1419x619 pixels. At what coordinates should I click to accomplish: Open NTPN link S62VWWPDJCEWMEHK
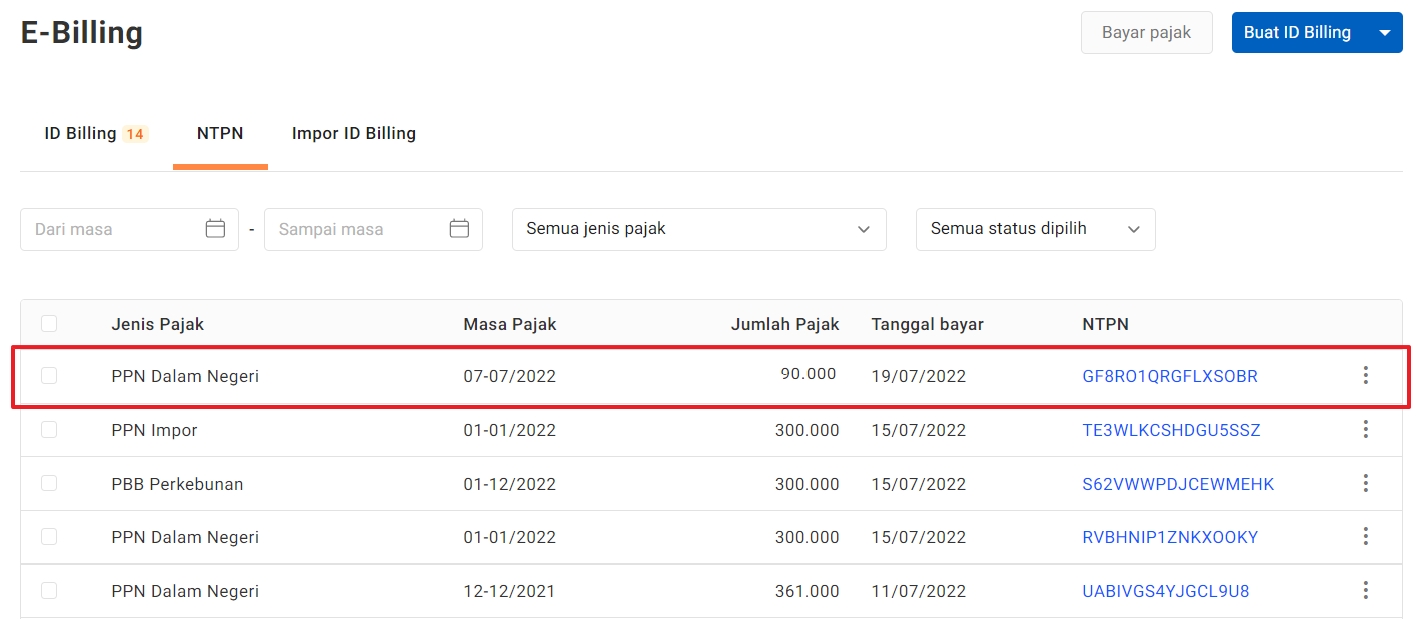[1178, 485]
